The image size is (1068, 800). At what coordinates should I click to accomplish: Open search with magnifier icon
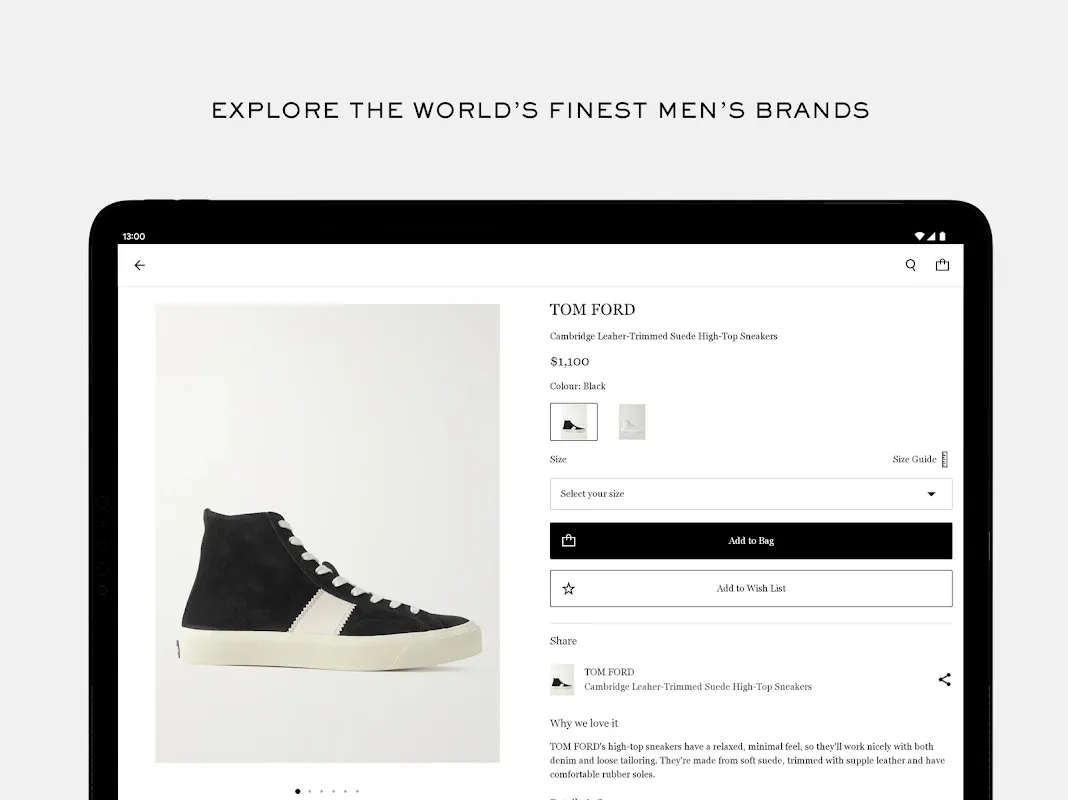pos(910,265)
